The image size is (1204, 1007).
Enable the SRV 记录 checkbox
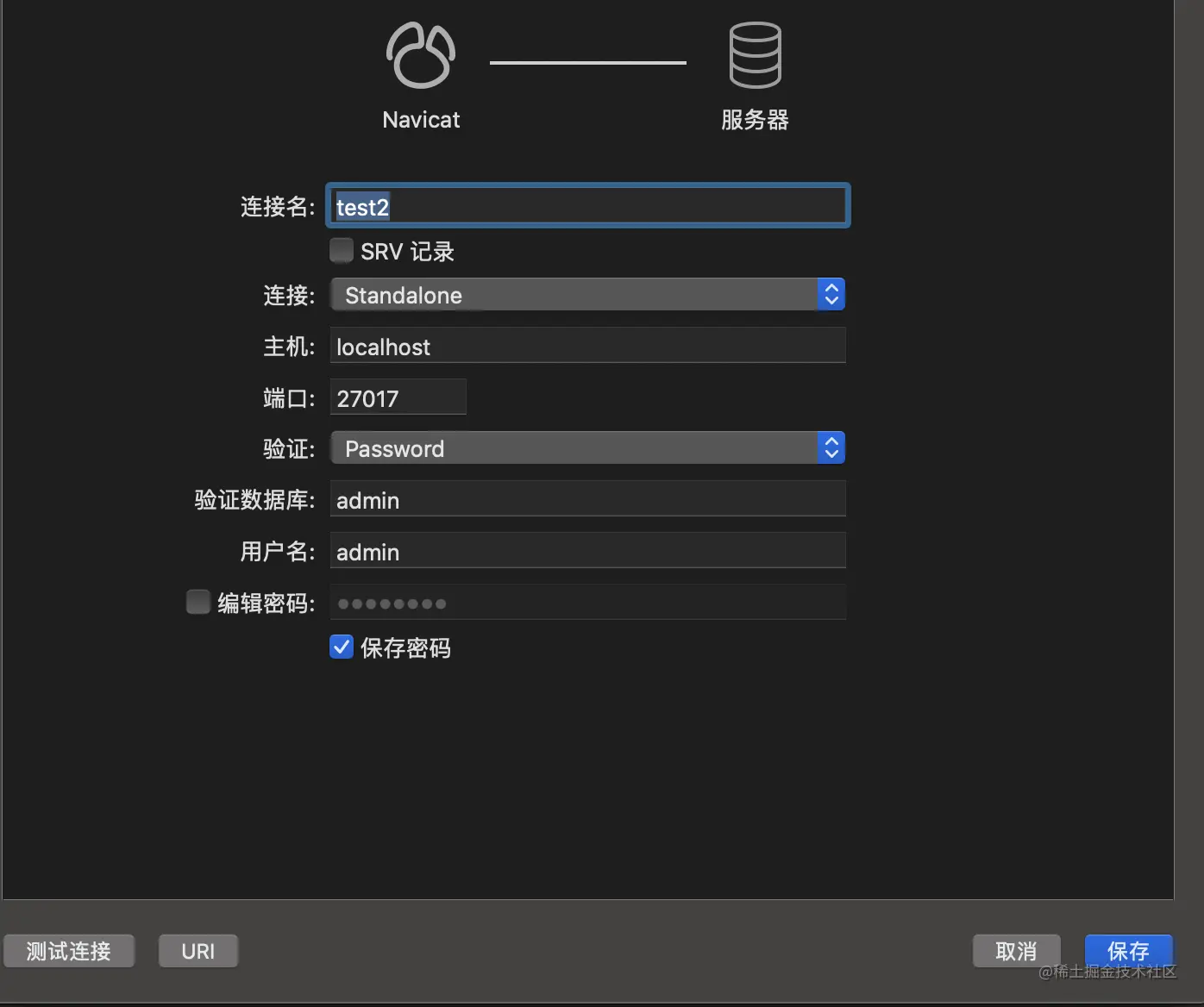point(342,250)
